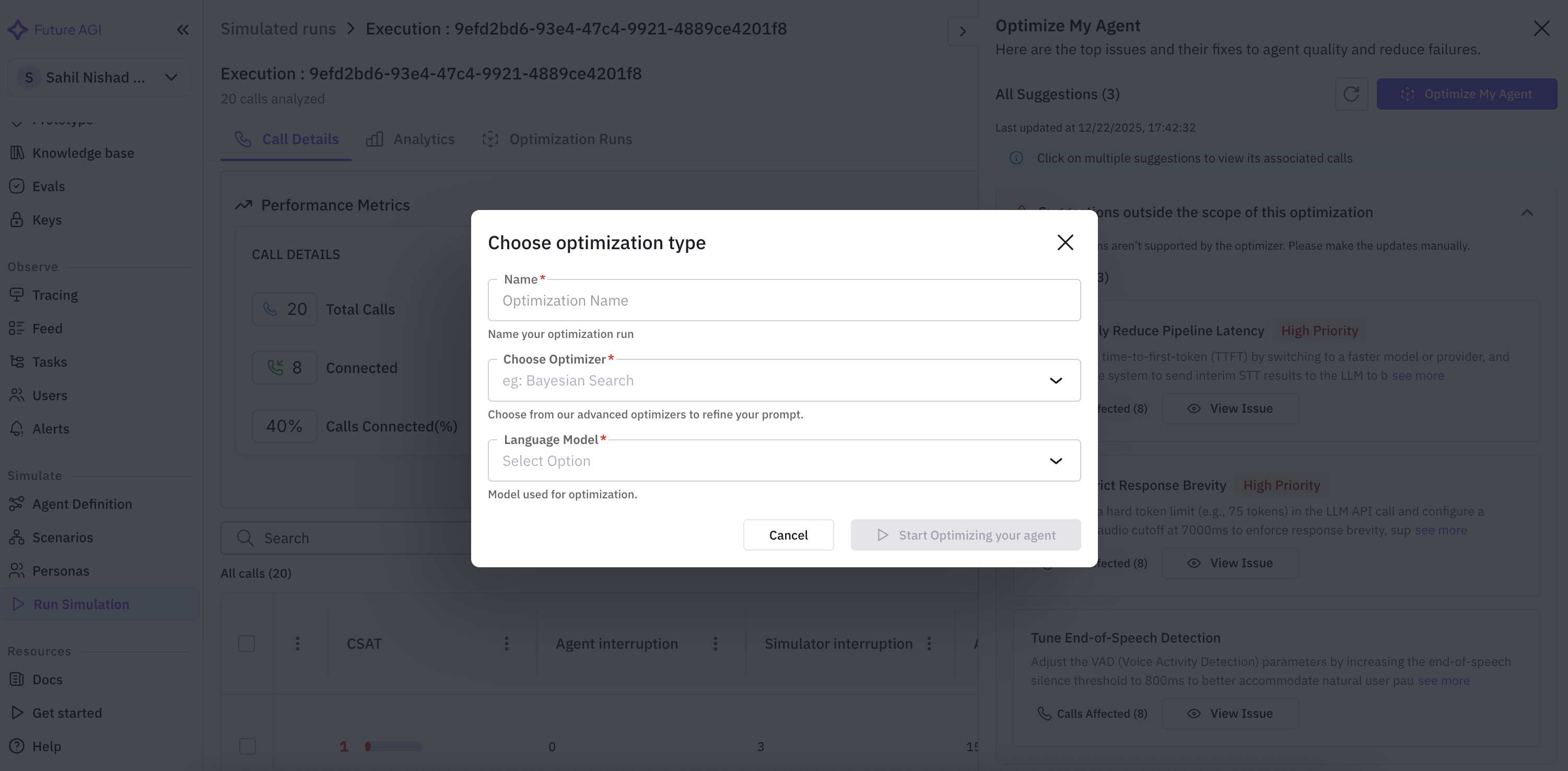The height and width of the screenshot is (771, 1568).
Task: Type a name in Optimization Name field
Action: coord(784,300)
